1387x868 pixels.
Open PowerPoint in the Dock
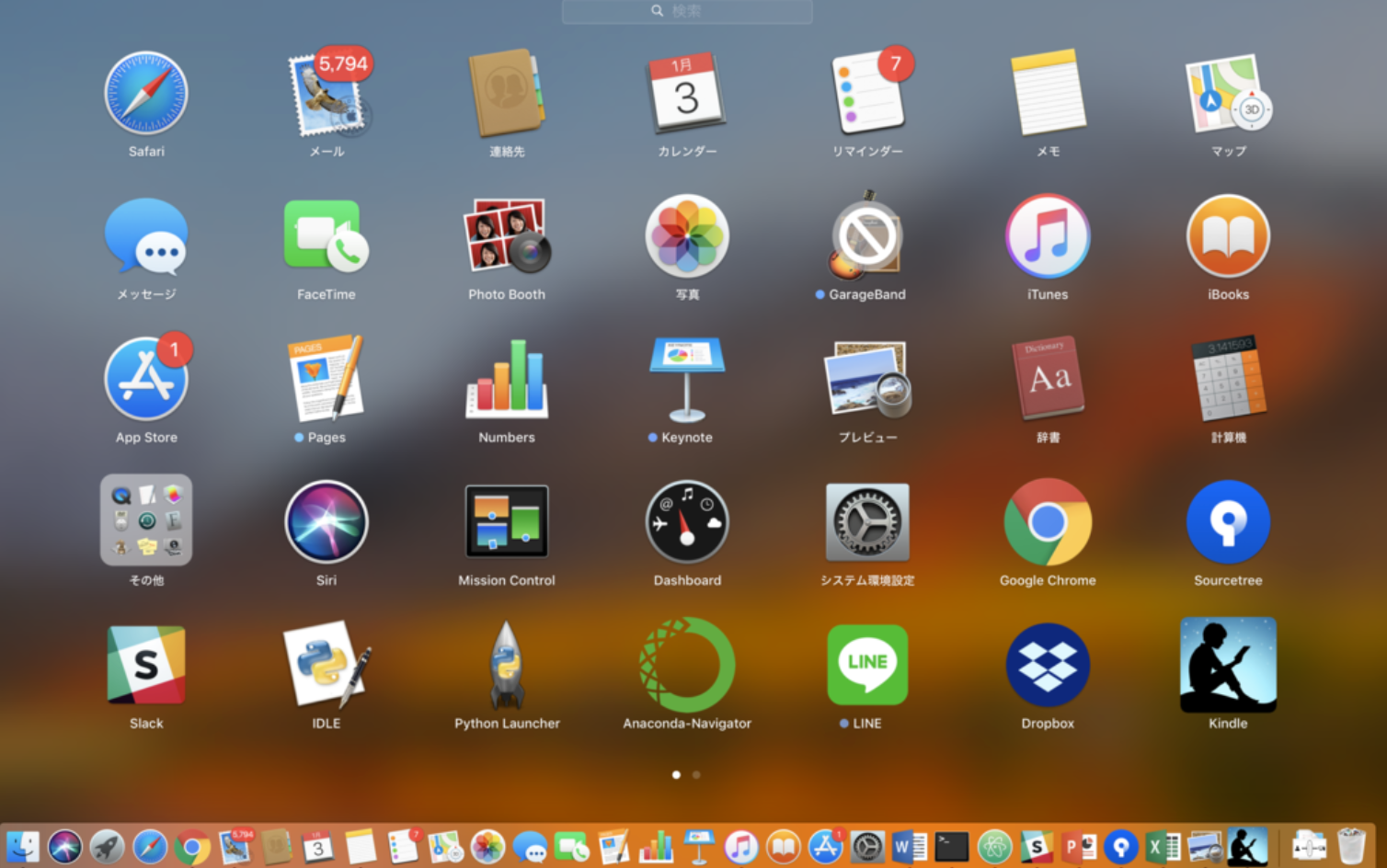1079,846
